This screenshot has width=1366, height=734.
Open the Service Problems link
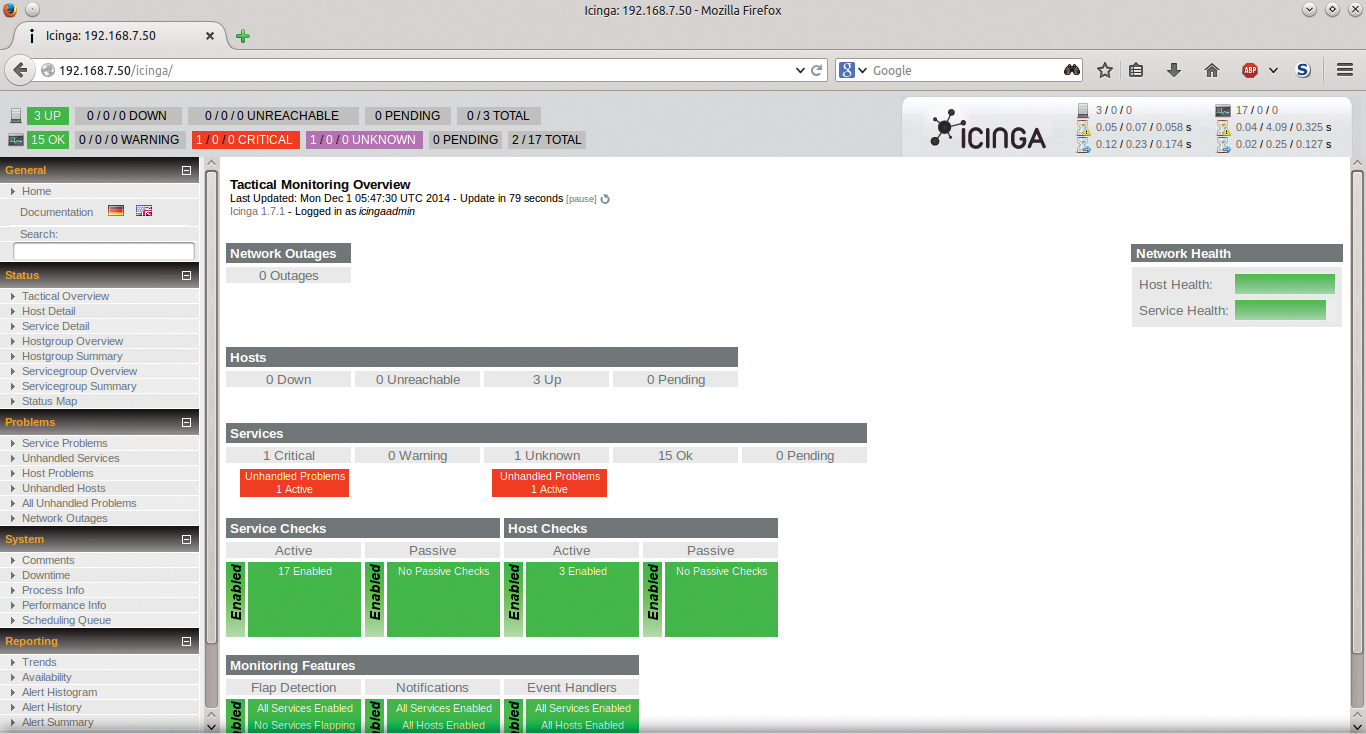coord(64,443)
